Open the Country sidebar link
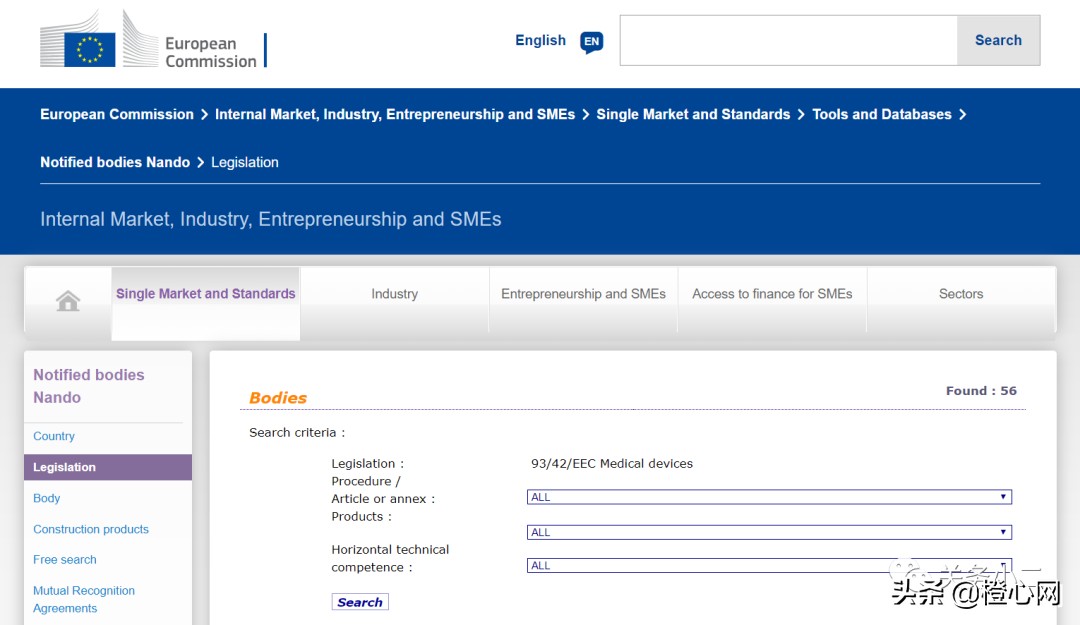 [x=54, y=436]
